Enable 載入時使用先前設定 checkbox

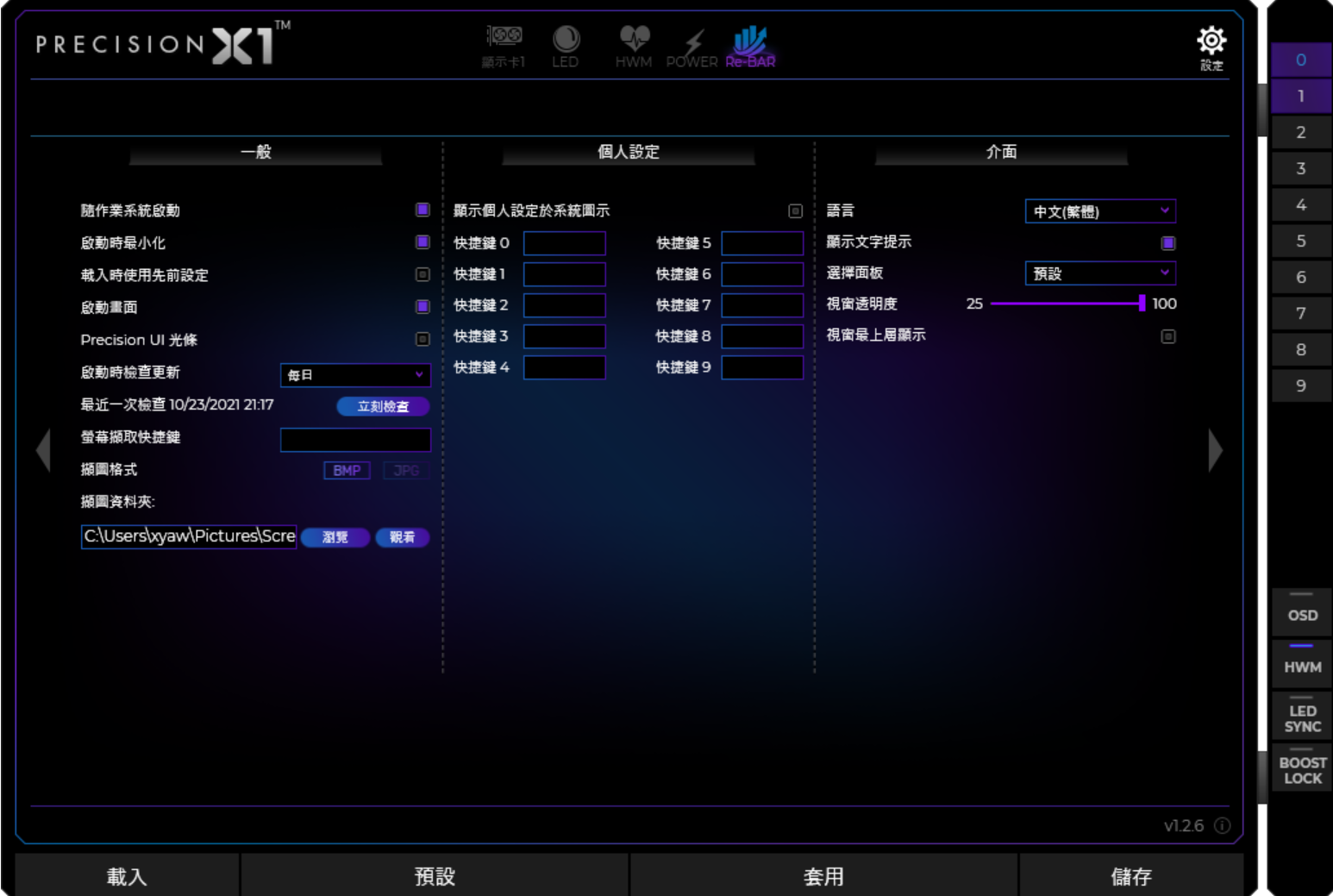pos(422,274)
